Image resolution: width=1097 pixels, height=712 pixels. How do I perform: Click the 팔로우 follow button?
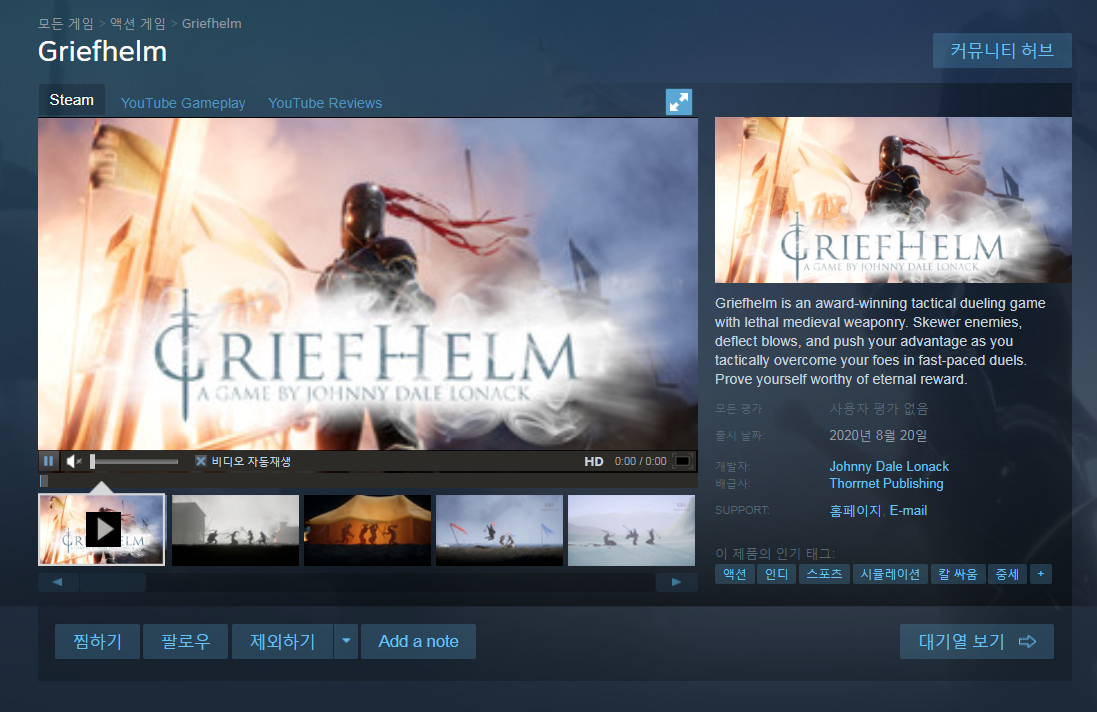pyautogui.click(x=185, y=641)
